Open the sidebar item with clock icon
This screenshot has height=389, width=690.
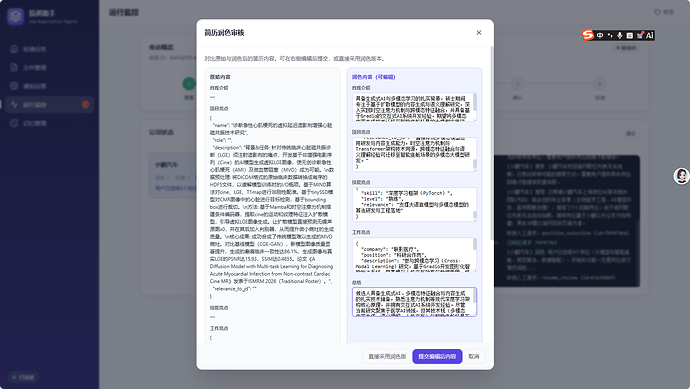pyautogui.click(x=49, y=123)
